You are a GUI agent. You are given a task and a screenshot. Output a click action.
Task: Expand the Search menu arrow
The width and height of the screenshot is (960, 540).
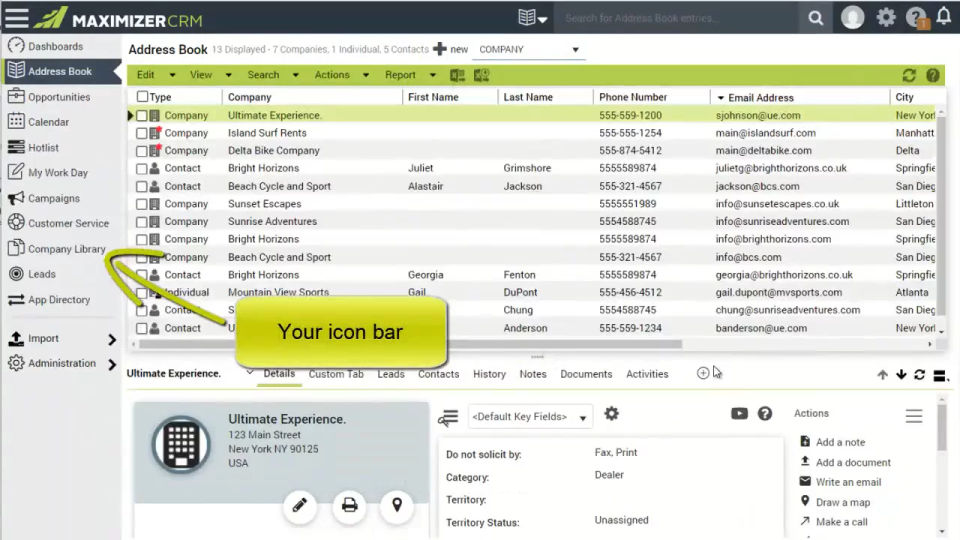click(295, 75)
